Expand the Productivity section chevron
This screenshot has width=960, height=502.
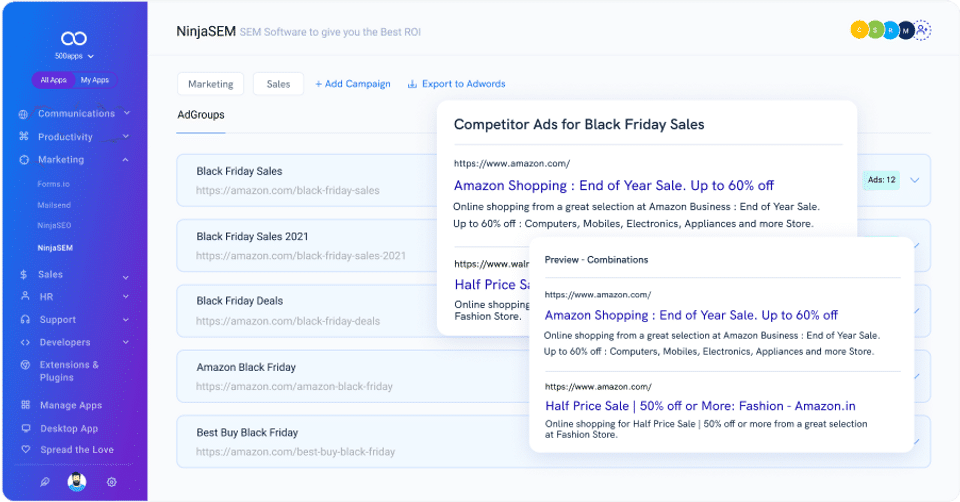pyautogui.click(x=126, y=136)
